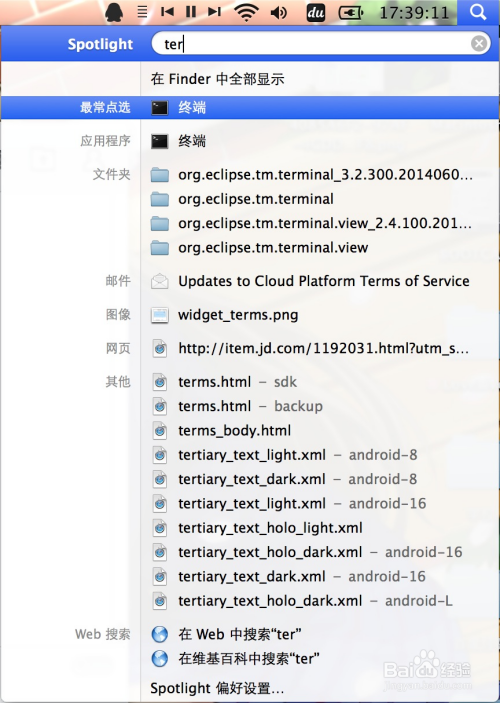Skip to next track in menu bar
The image size is (500, 703).
pyautogui.click(x=214, y=12)
